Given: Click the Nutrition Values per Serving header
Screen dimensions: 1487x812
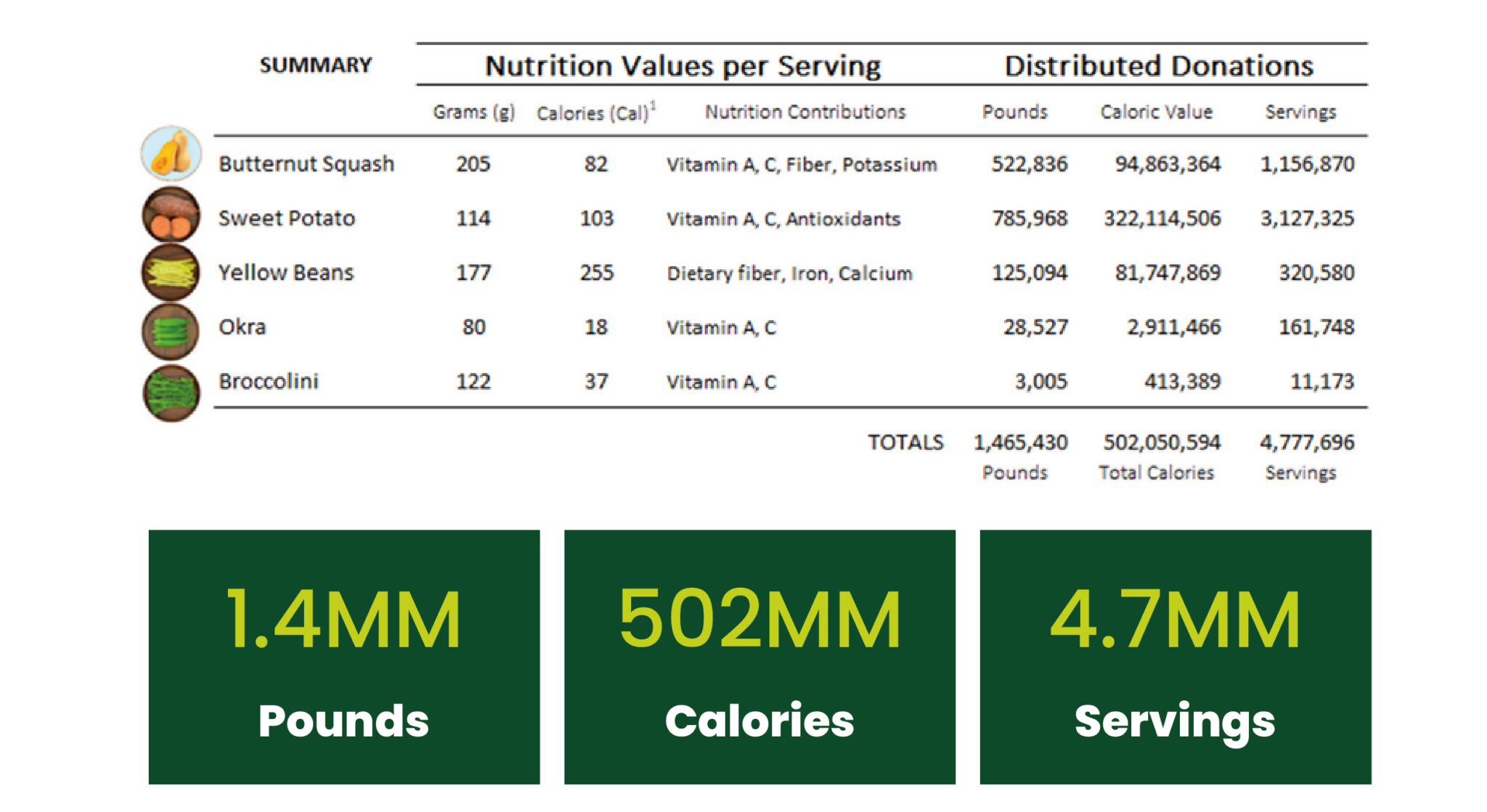Looking at the screenshot, I should point(683,66).
